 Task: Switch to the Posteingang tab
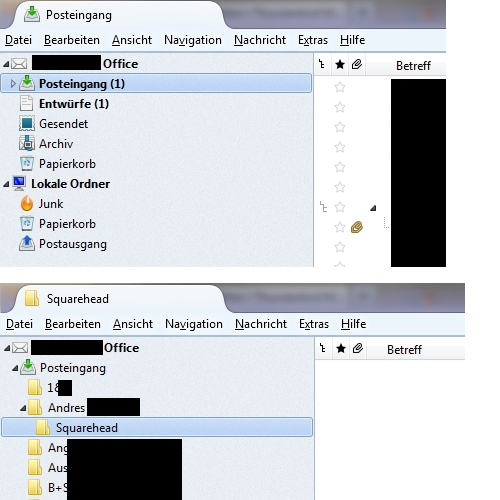click(79, 15)
